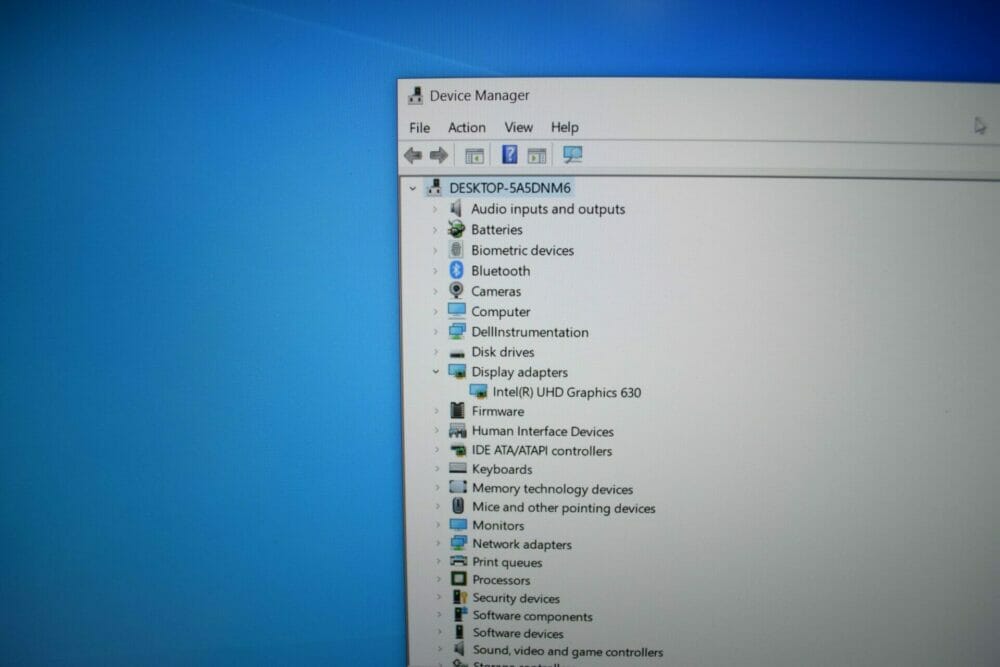1000x667 pixels.
Task: Select the Sound, video and game controllers label
Action: click(x=568, y=651)
